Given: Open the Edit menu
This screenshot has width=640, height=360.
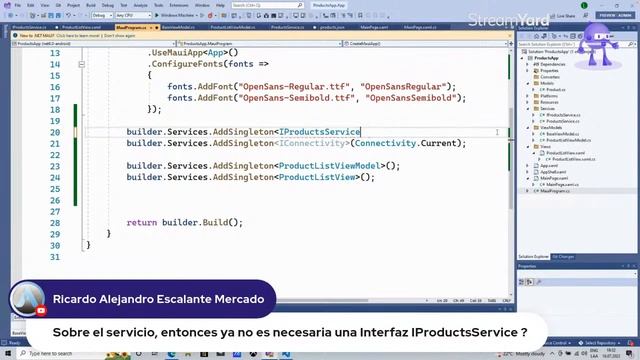Looking at the screenshot, I should click(31, 5).
